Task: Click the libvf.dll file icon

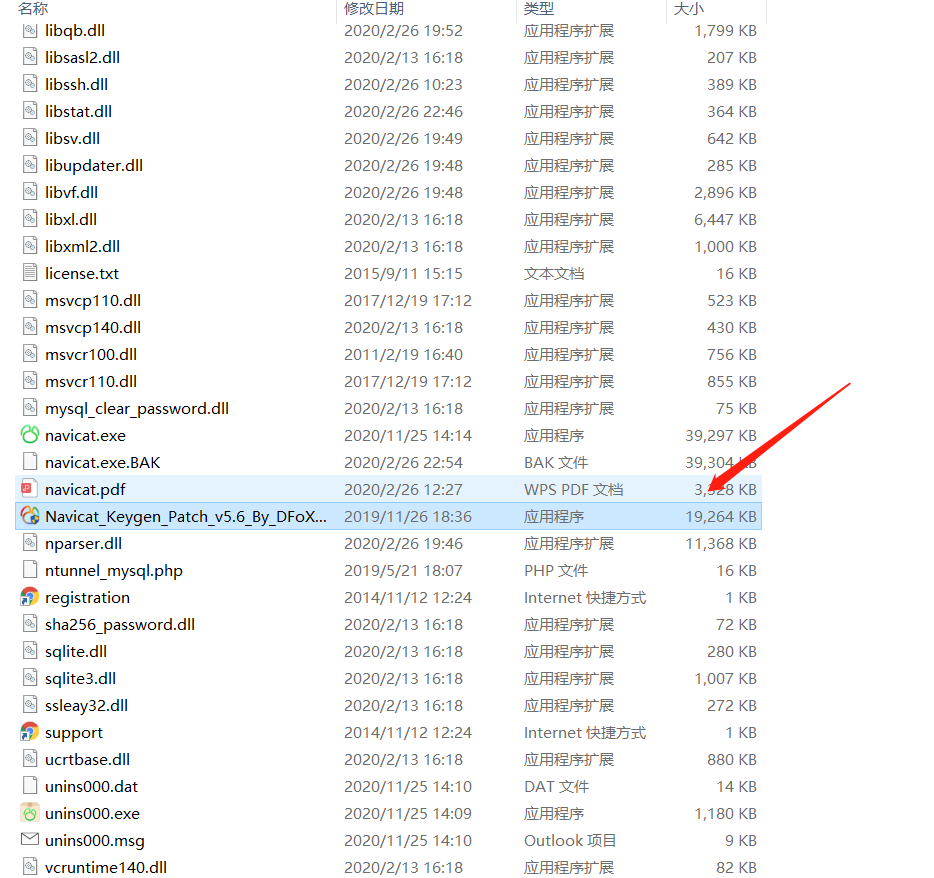Action: pyautogui.click(x=30, y=192)
